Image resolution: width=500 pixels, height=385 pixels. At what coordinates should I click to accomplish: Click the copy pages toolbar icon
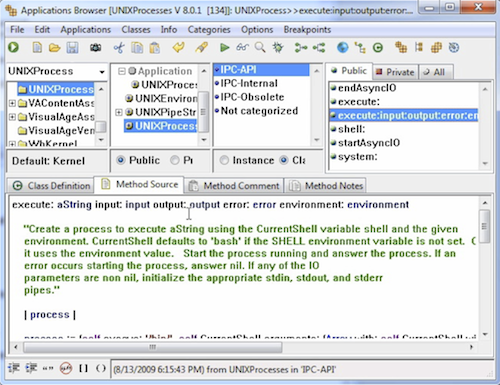pos(137,48)
